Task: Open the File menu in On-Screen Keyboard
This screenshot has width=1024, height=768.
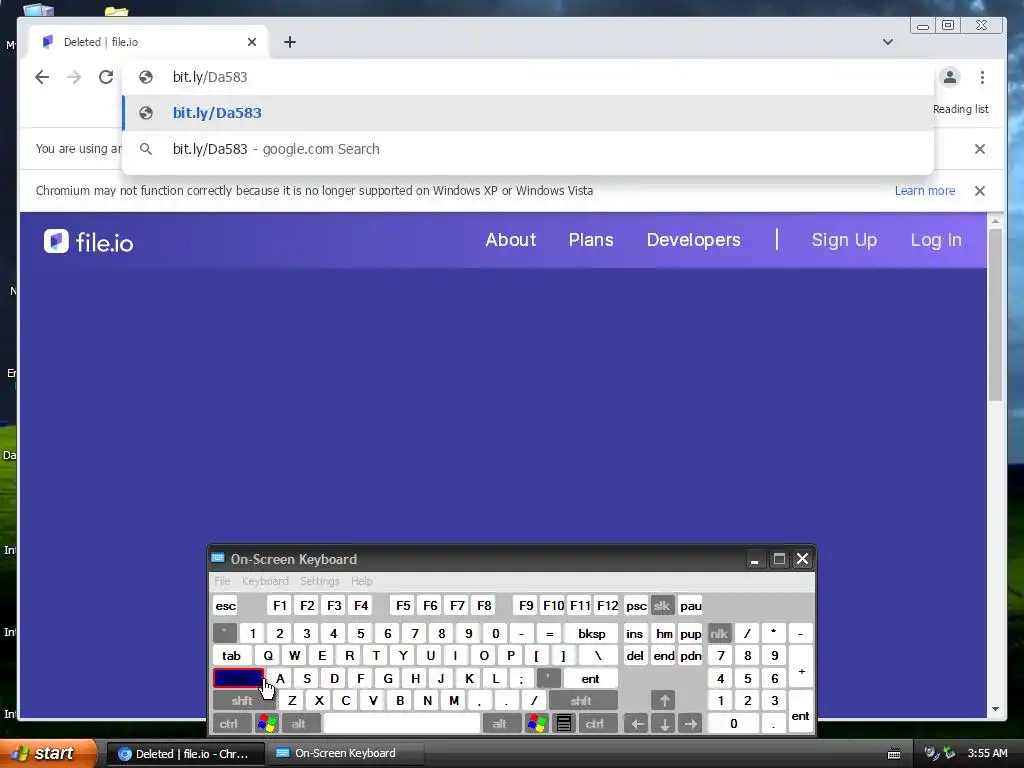Action: click(x=222, y=581)
